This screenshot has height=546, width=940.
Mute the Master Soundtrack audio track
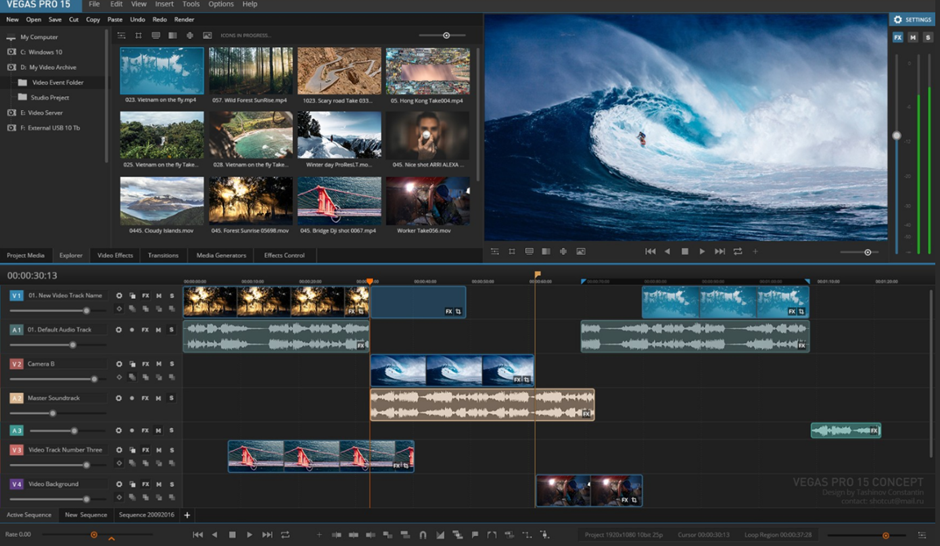click(x=158, y=398)
